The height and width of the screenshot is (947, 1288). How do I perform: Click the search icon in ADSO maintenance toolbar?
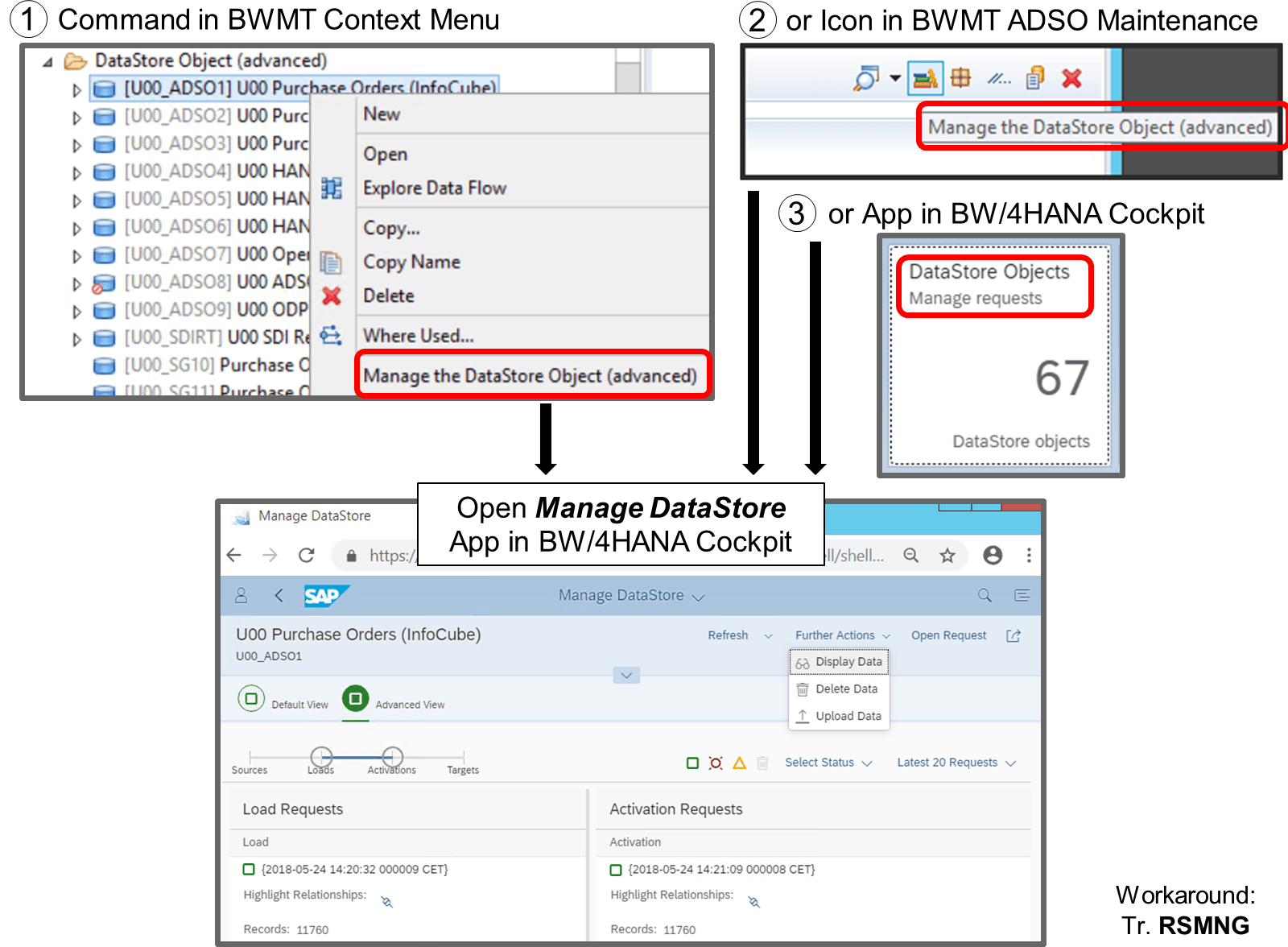point(866,78)
